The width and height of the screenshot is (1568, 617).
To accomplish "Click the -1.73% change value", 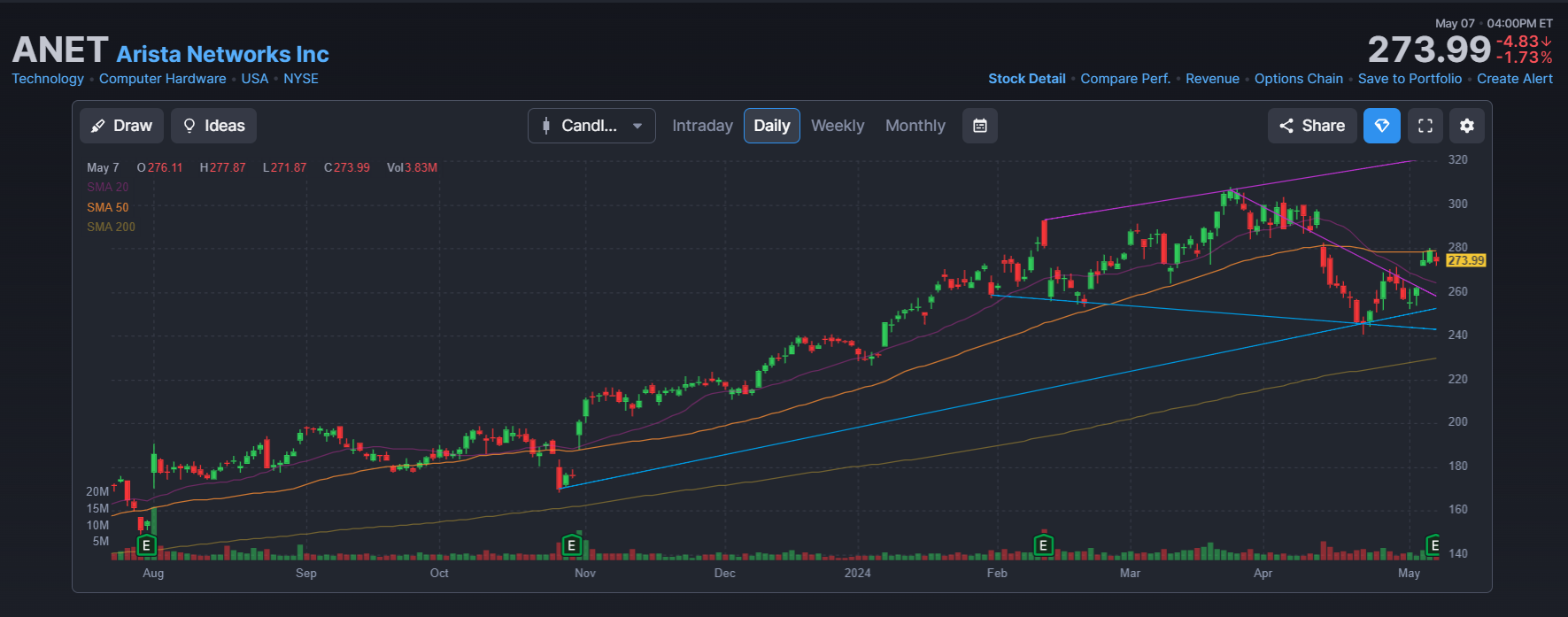I will click(1524, 58).
